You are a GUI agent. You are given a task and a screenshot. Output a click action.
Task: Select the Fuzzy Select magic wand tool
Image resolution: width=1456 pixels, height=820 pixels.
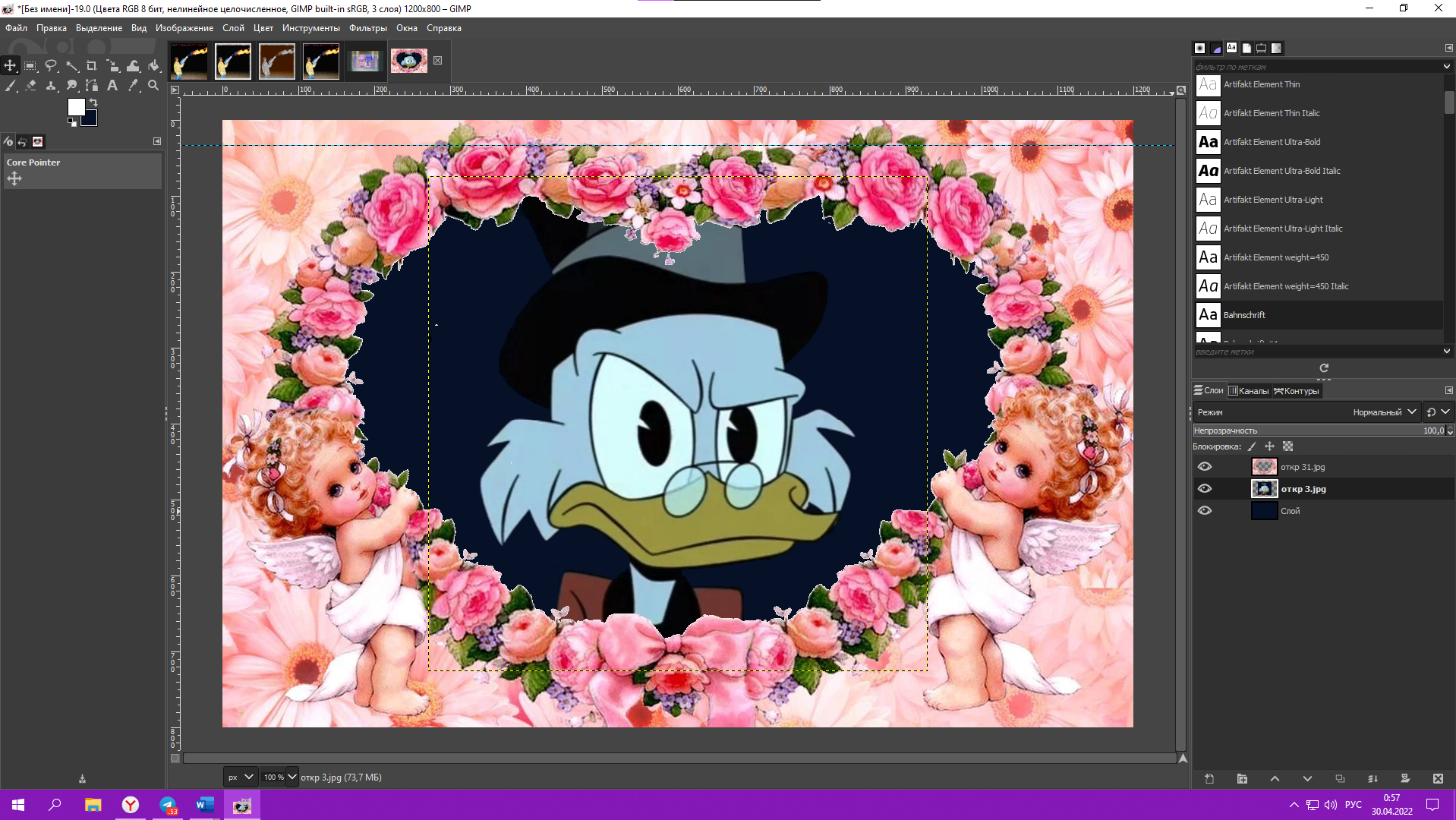point(71,66)
